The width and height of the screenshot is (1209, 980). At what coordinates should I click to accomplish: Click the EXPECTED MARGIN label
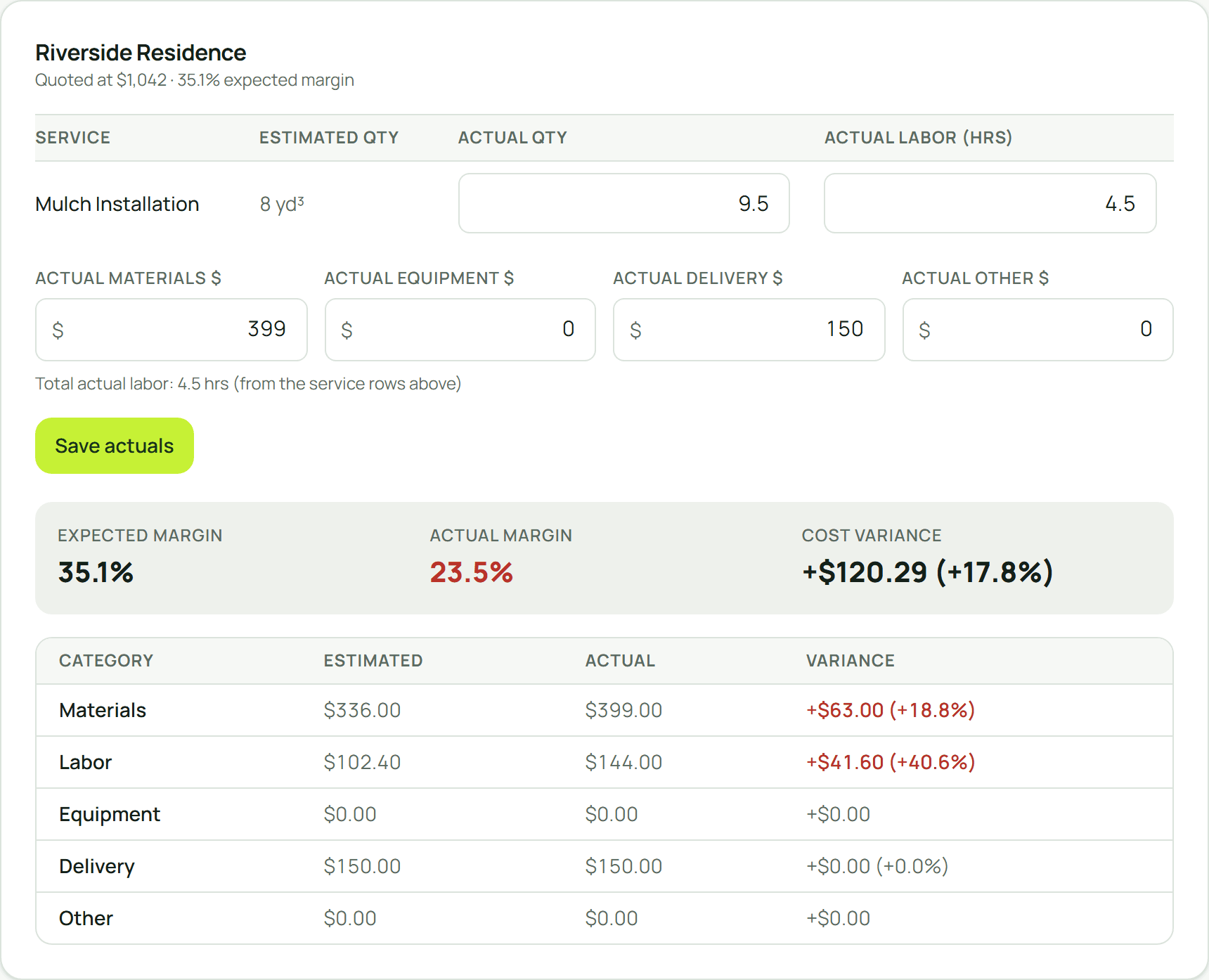tap(140, 536)
